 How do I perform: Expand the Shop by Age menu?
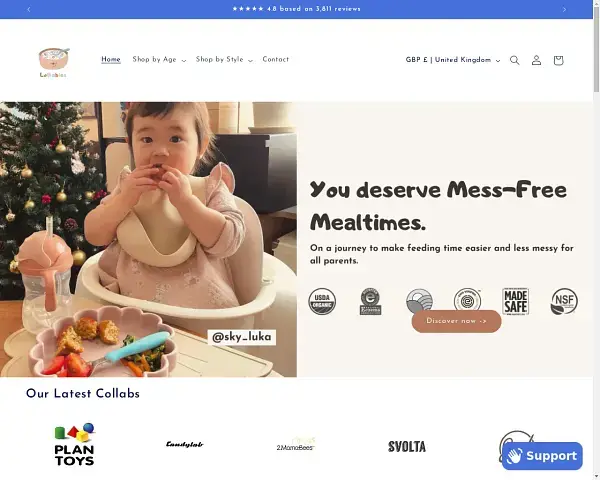(159, 59)
